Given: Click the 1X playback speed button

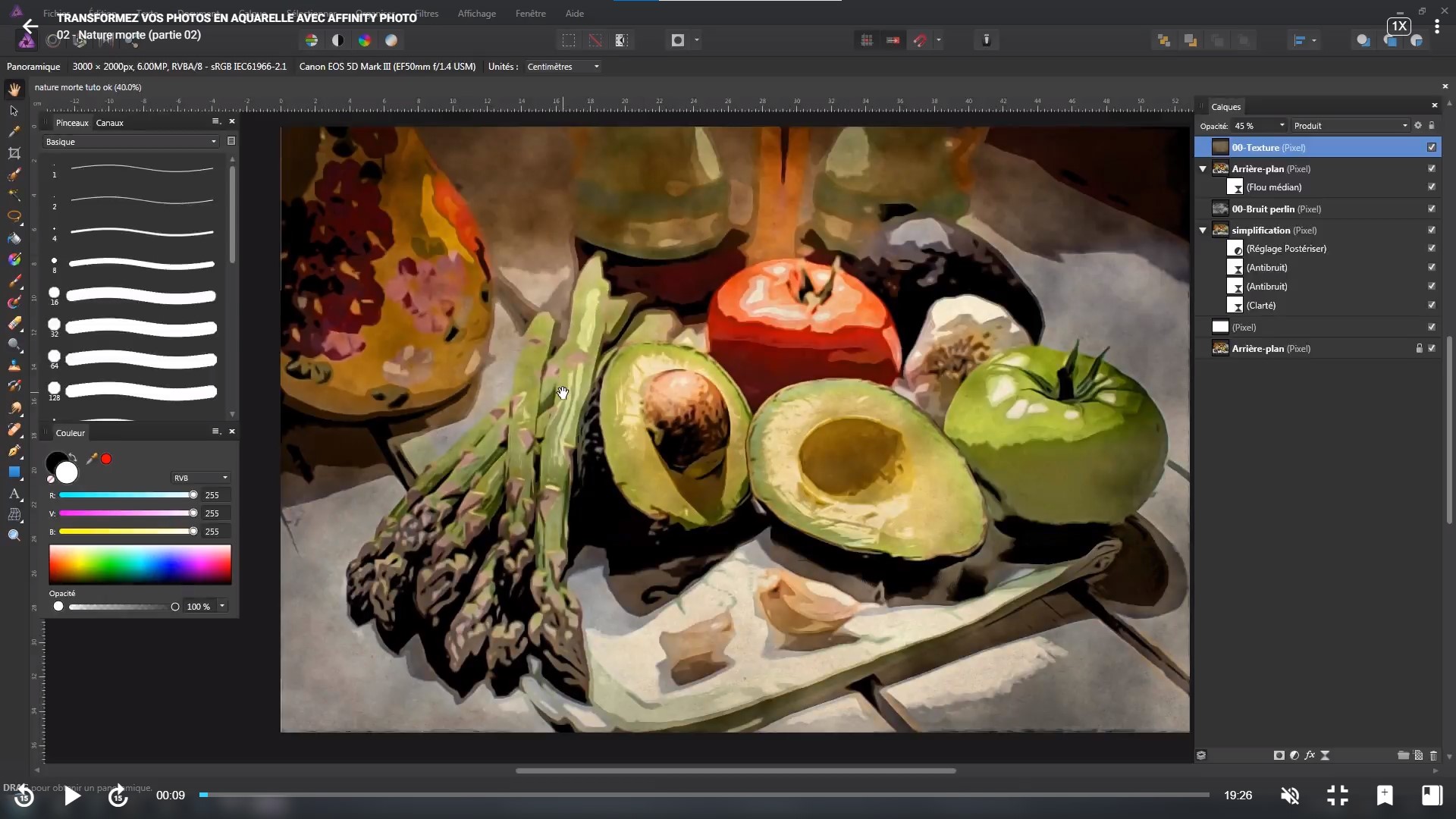Looking at the screenshot, I should (1398, 26).
